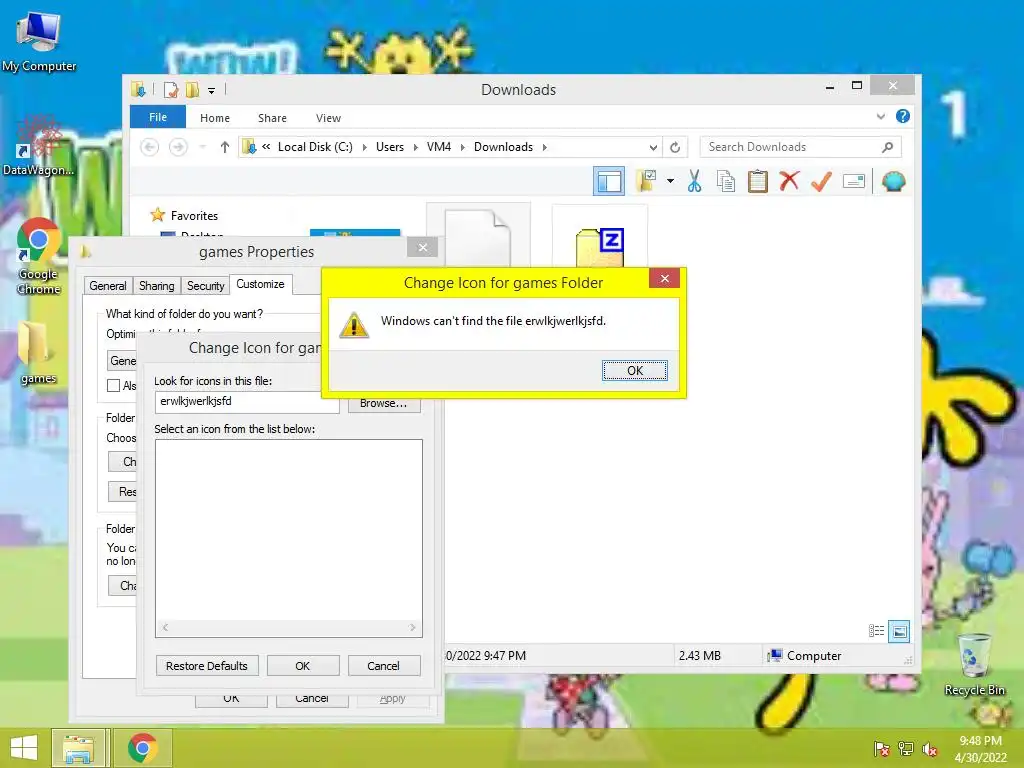This screenshot has width=1024, height=768.
Task: Click the icon file path input field
Action: tap(247, 402)
